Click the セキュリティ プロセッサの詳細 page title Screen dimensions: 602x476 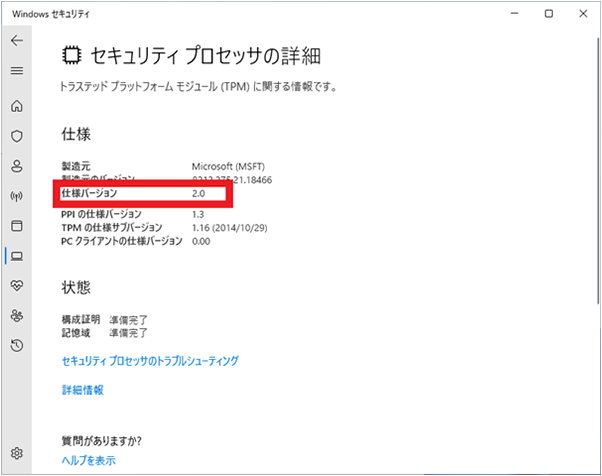point(205,56)
